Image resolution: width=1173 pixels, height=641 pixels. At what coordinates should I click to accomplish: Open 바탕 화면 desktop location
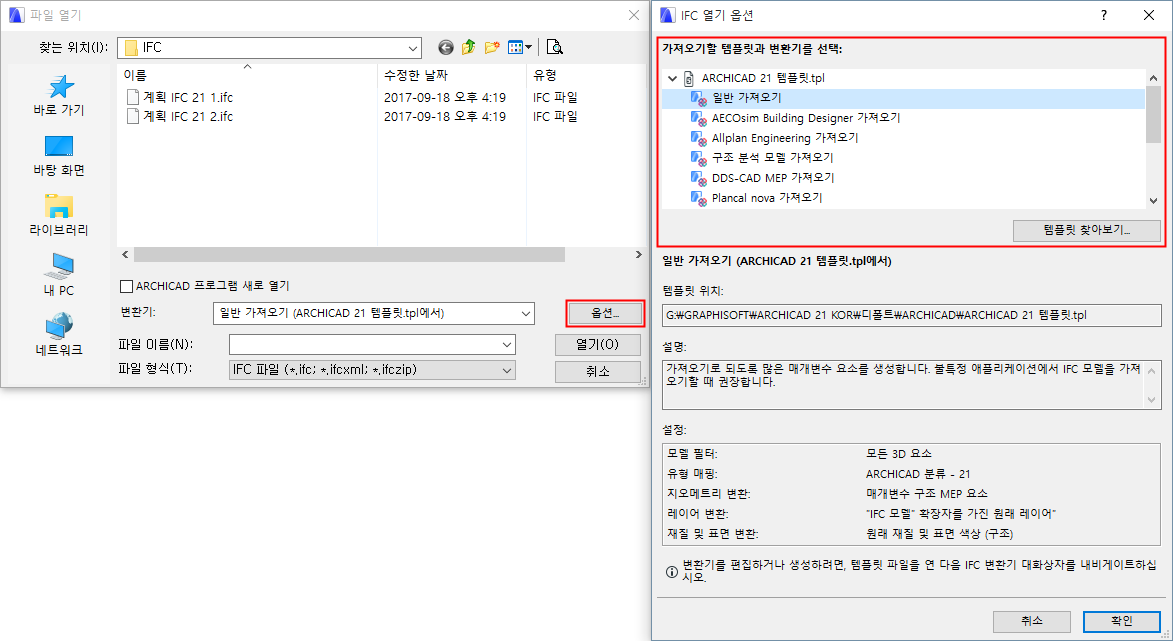tap(59, 146)
